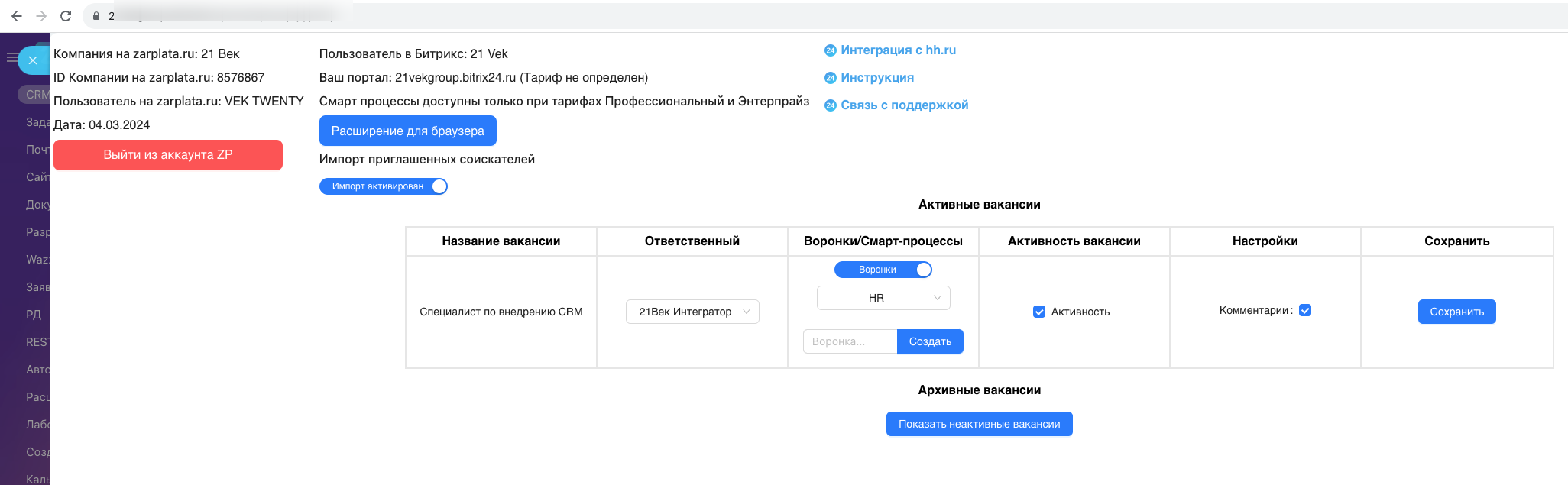The height and width of the screenshot is (485, 1568).
Task: Uncheck the Активность checkbox
Action: click(1039, 312)
